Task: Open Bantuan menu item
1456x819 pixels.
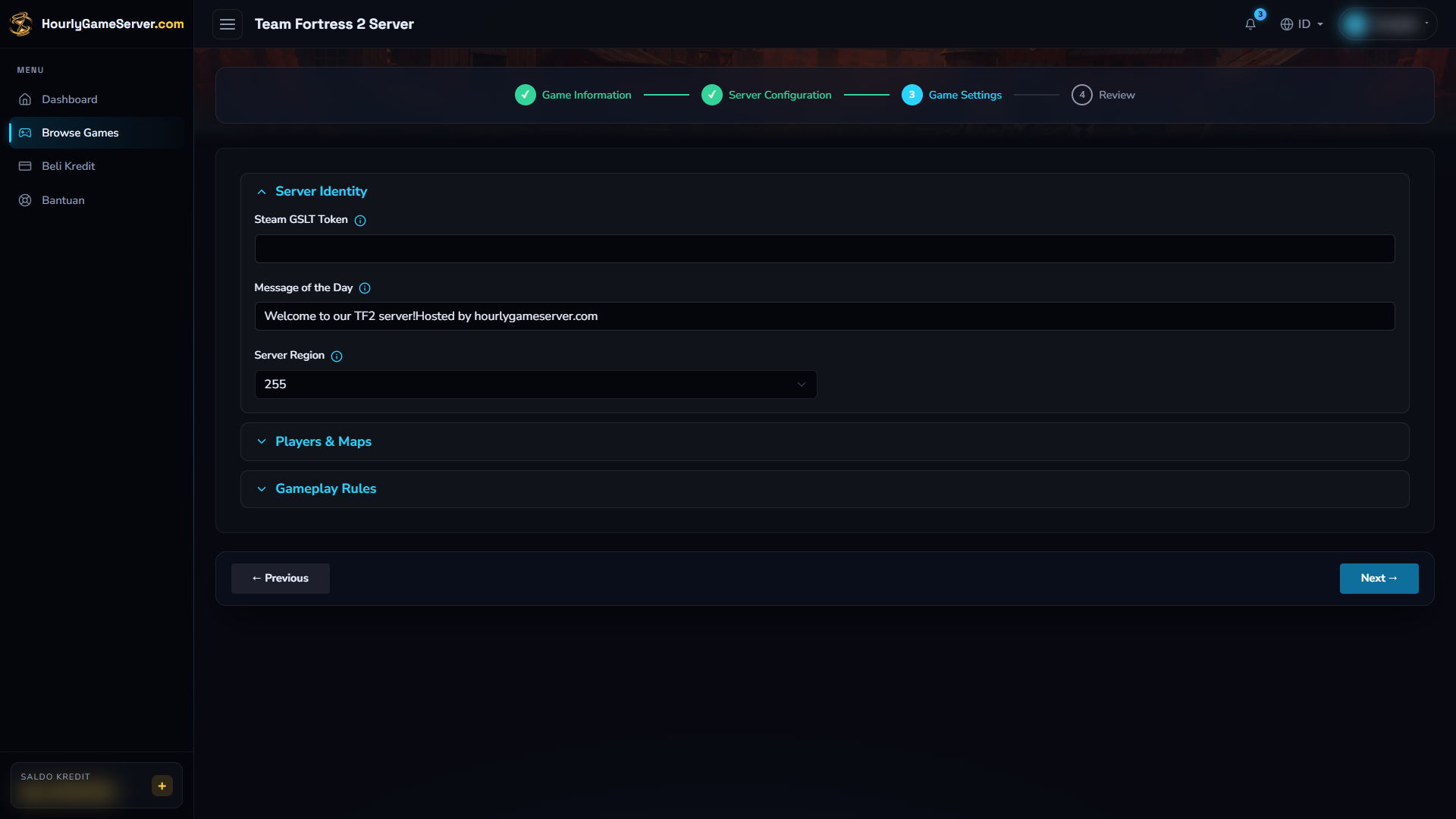Action: 96,200
